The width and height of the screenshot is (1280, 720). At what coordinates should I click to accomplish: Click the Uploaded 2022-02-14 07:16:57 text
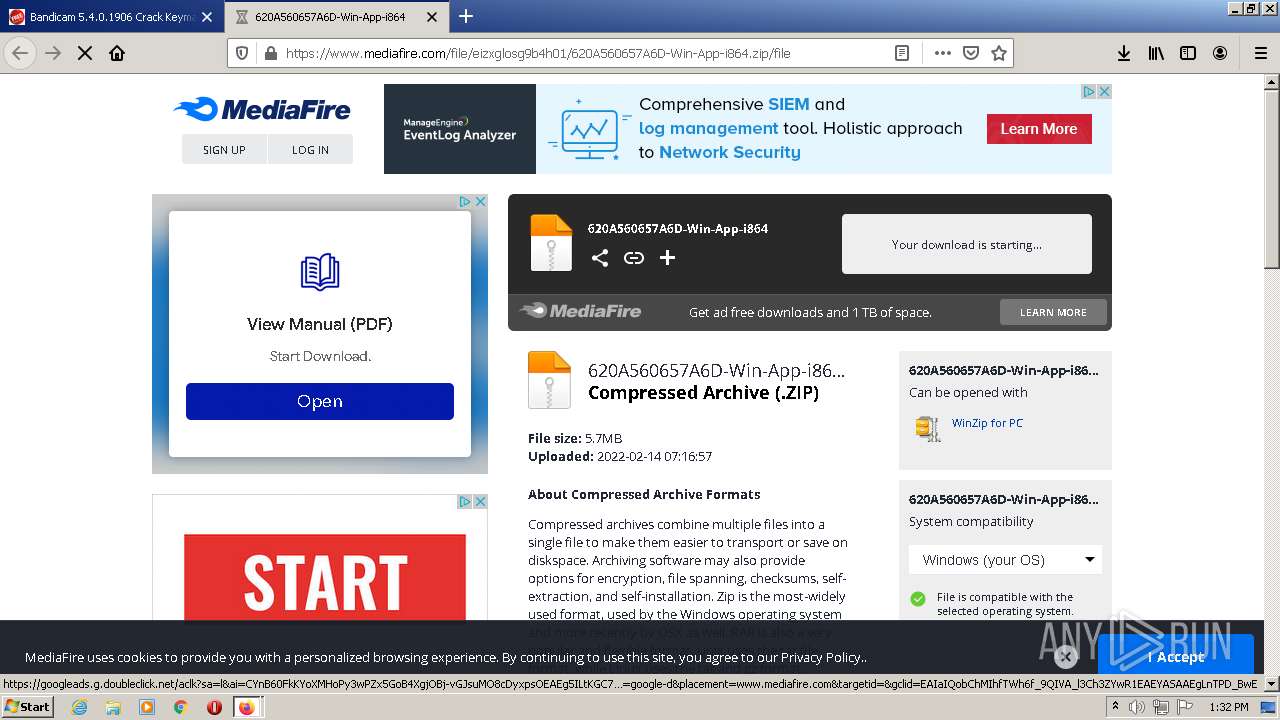tap(620, 456)
